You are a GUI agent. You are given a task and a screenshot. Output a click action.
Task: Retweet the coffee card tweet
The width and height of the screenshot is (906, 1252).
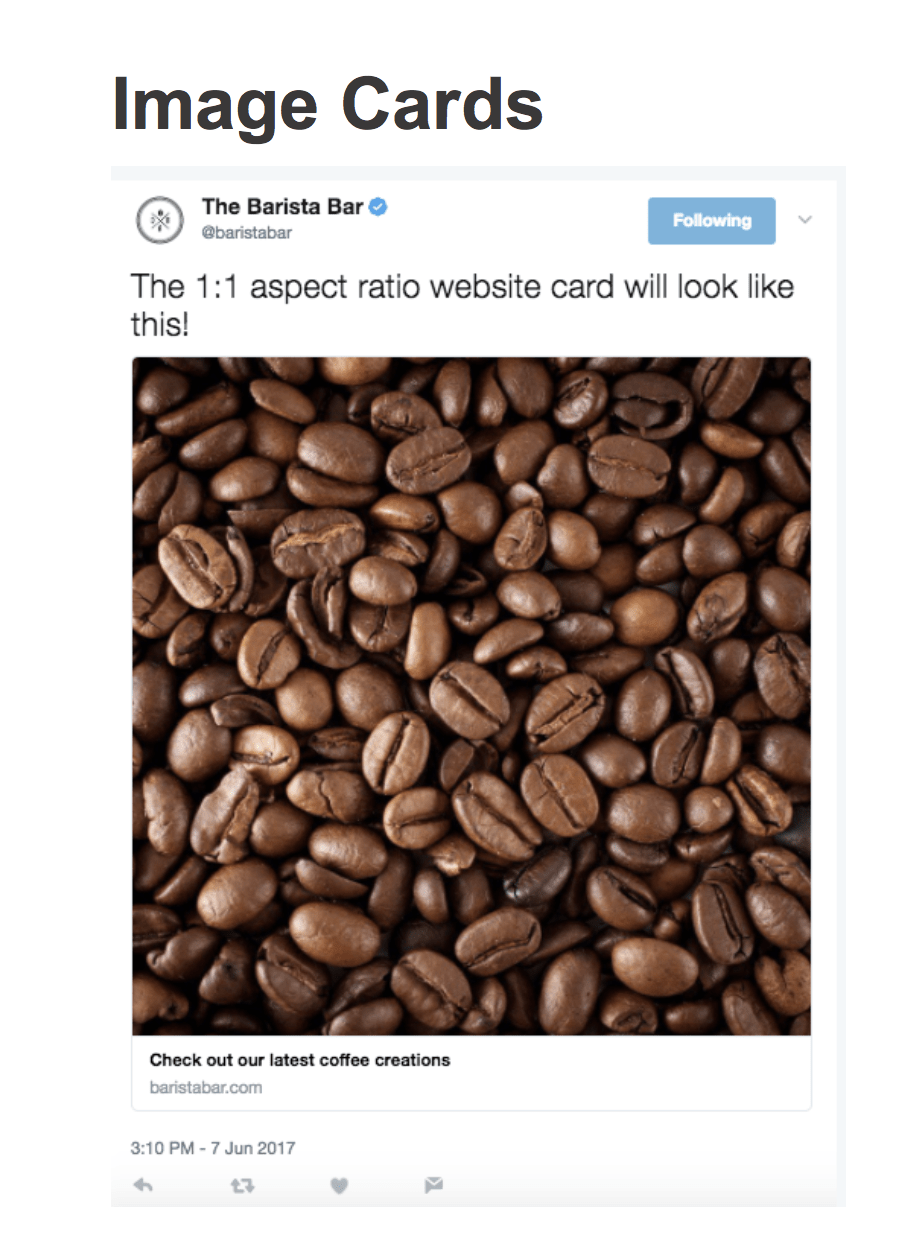click(x=242, y=1185)
